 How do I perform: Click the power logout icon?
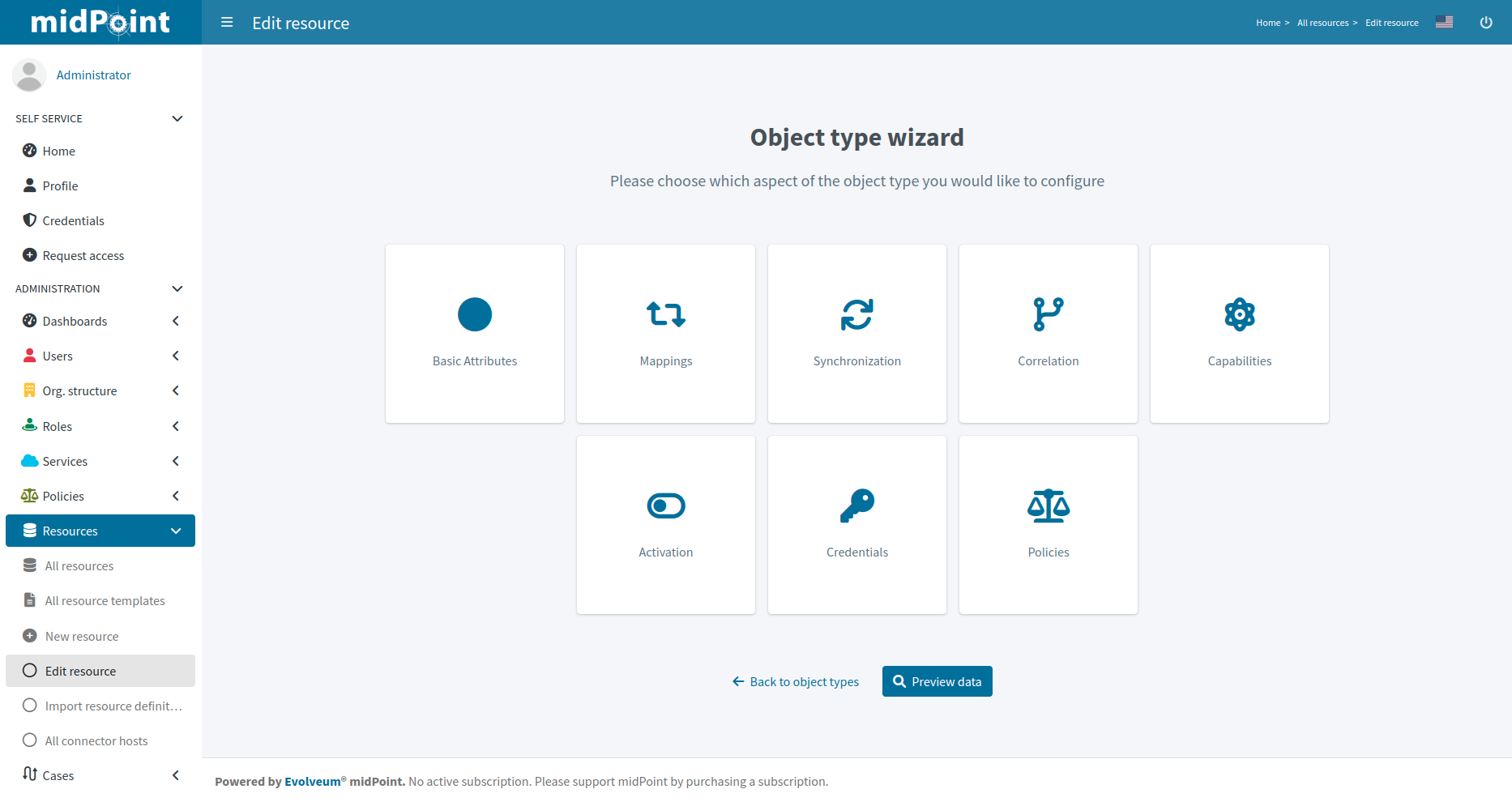click(1485, 23)
